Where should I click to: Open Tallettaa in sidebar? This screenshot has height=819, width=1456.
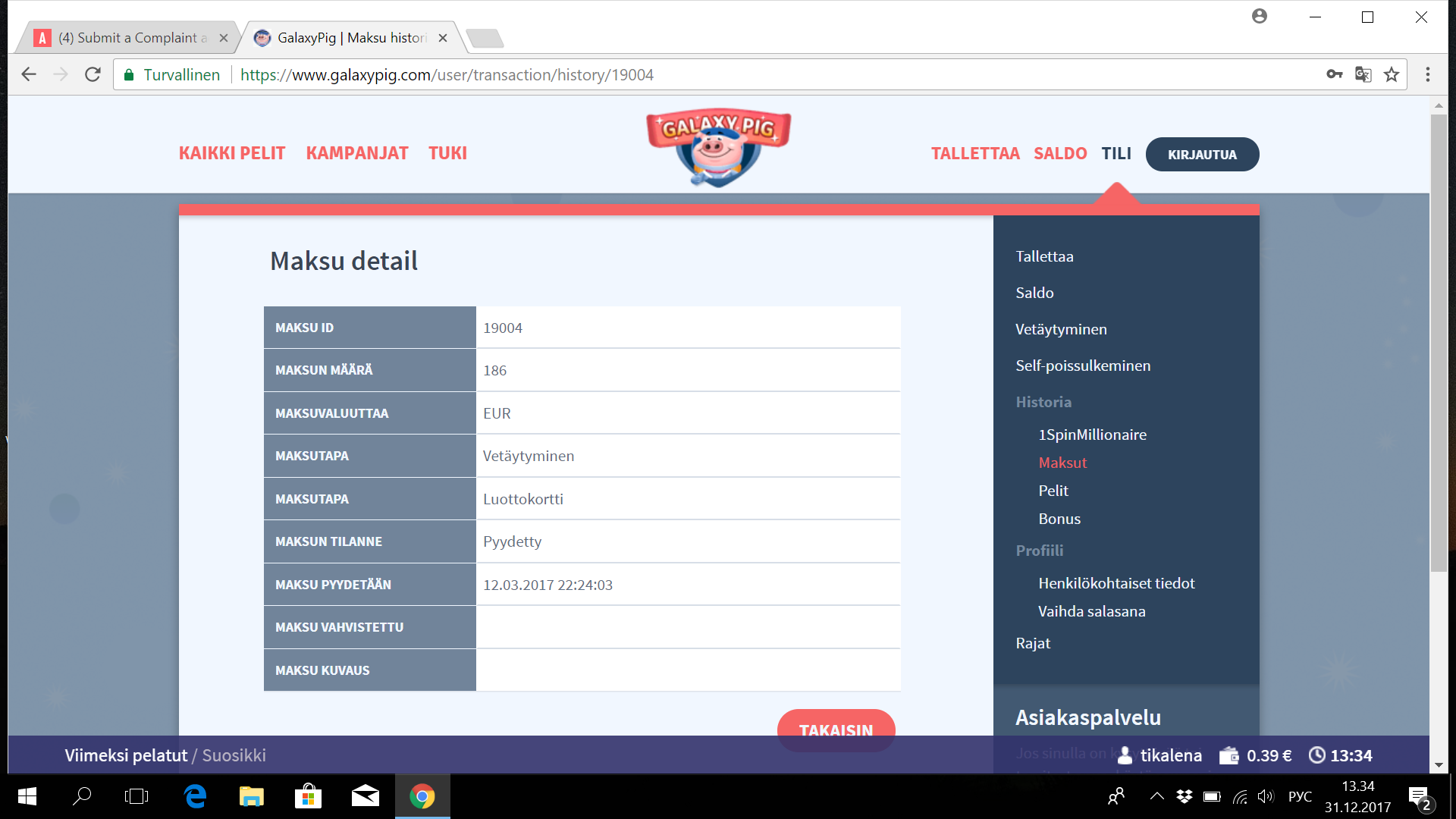pyautogui.click(x=1044, y=256)
